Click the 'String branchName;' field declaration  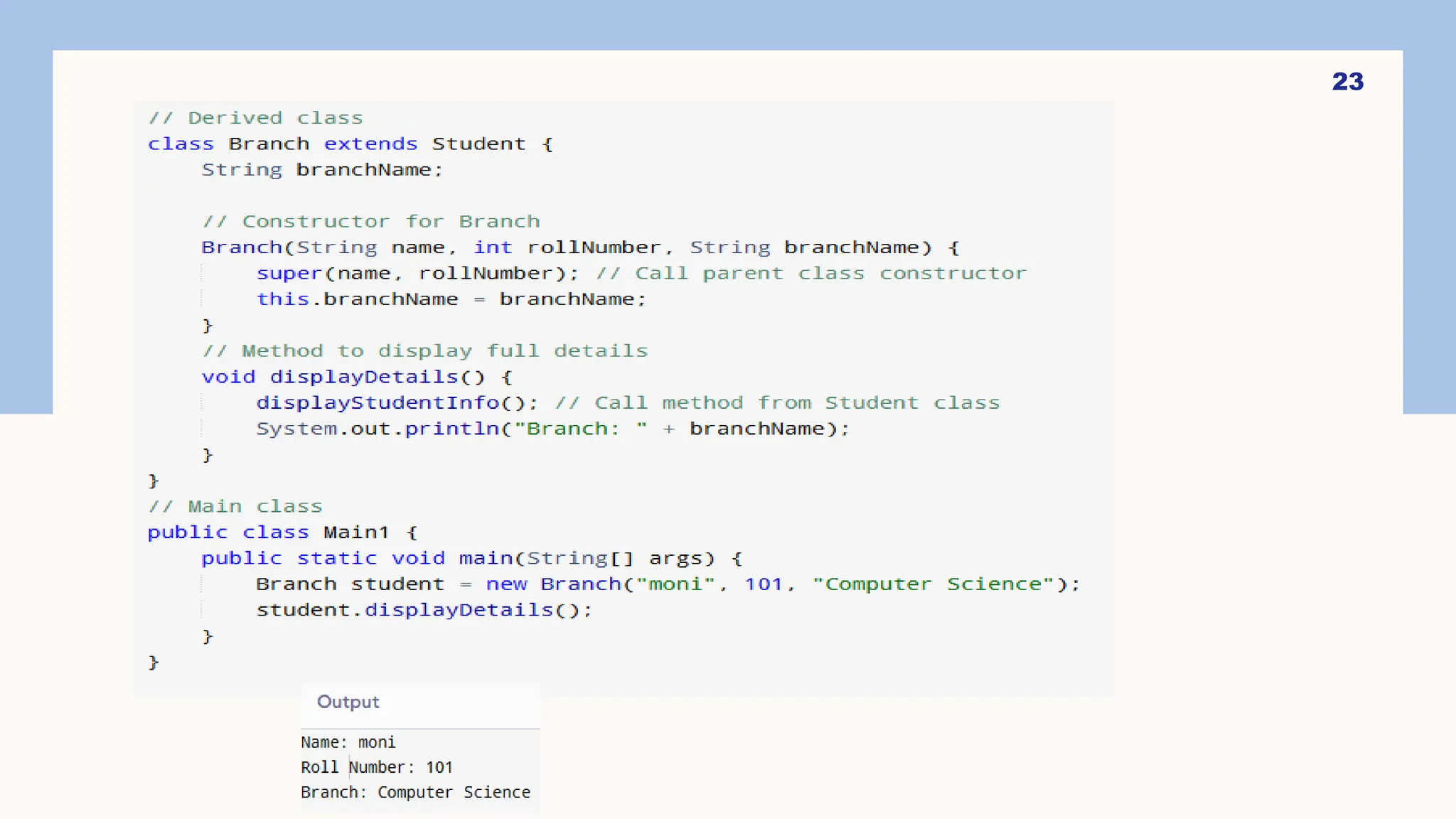point(322,170)
